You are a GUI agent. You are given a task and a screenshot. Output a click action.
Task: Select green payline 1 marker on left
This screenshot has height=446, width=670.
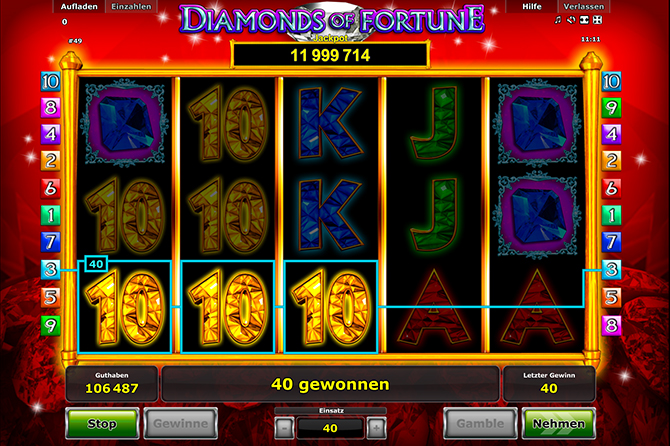point(50,215)
